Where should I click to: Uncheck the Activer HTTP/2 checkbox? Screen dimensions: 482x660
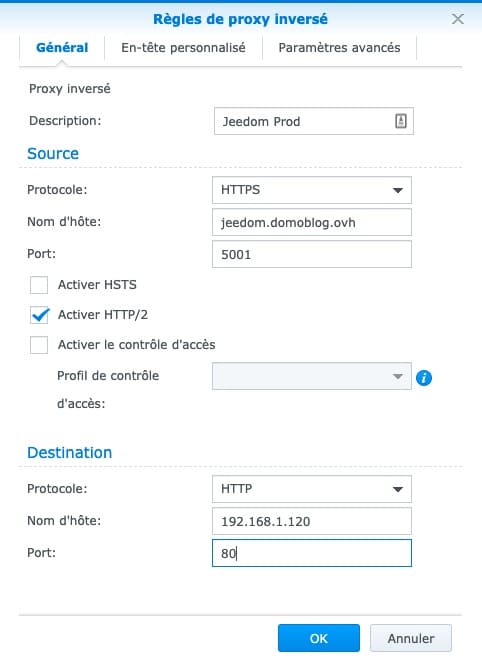click(x=39, y=315)
